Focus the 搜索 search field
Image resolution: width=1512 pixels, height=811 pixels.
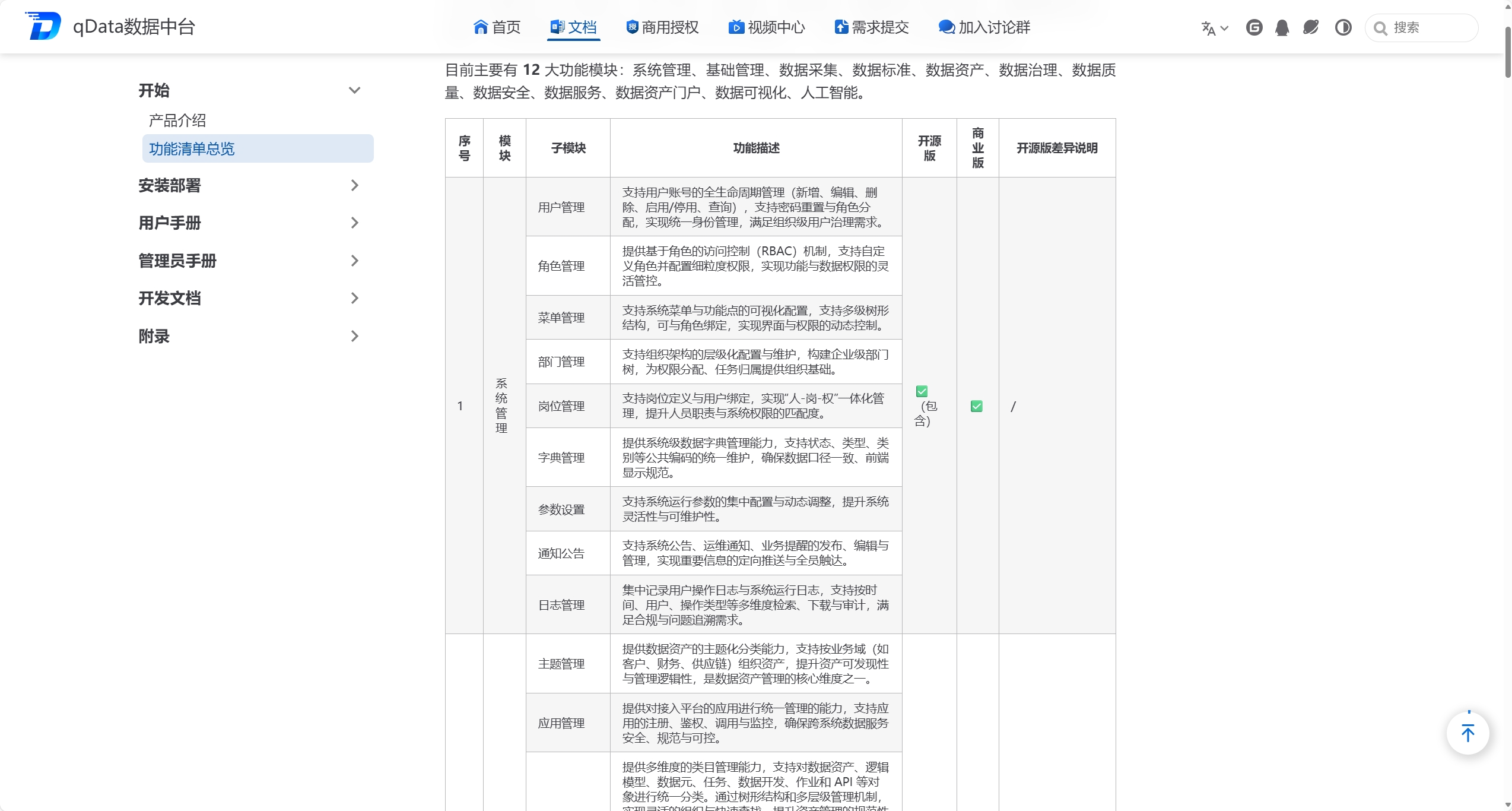pos(1421,27)
